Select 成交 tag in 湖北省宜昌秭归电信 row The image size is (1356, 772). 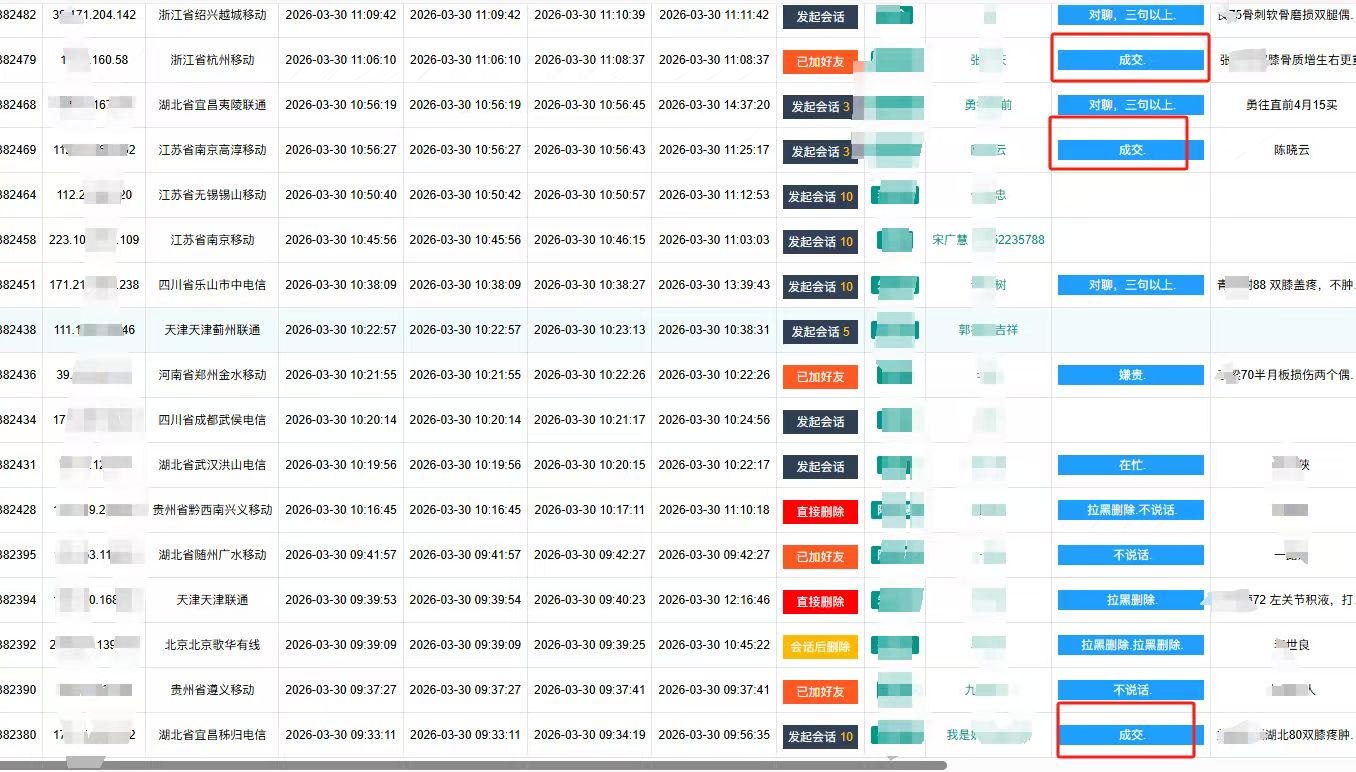(1130, 735)
